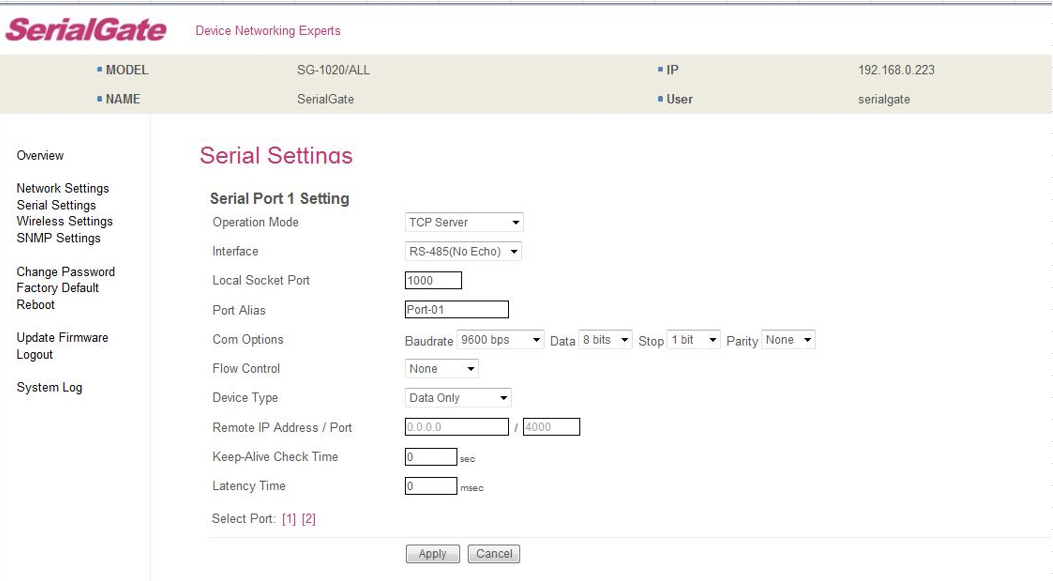Open the Baudrate 9600 bps dropdown
Viewport: 1053px width, 581px height.
point(500,340)
